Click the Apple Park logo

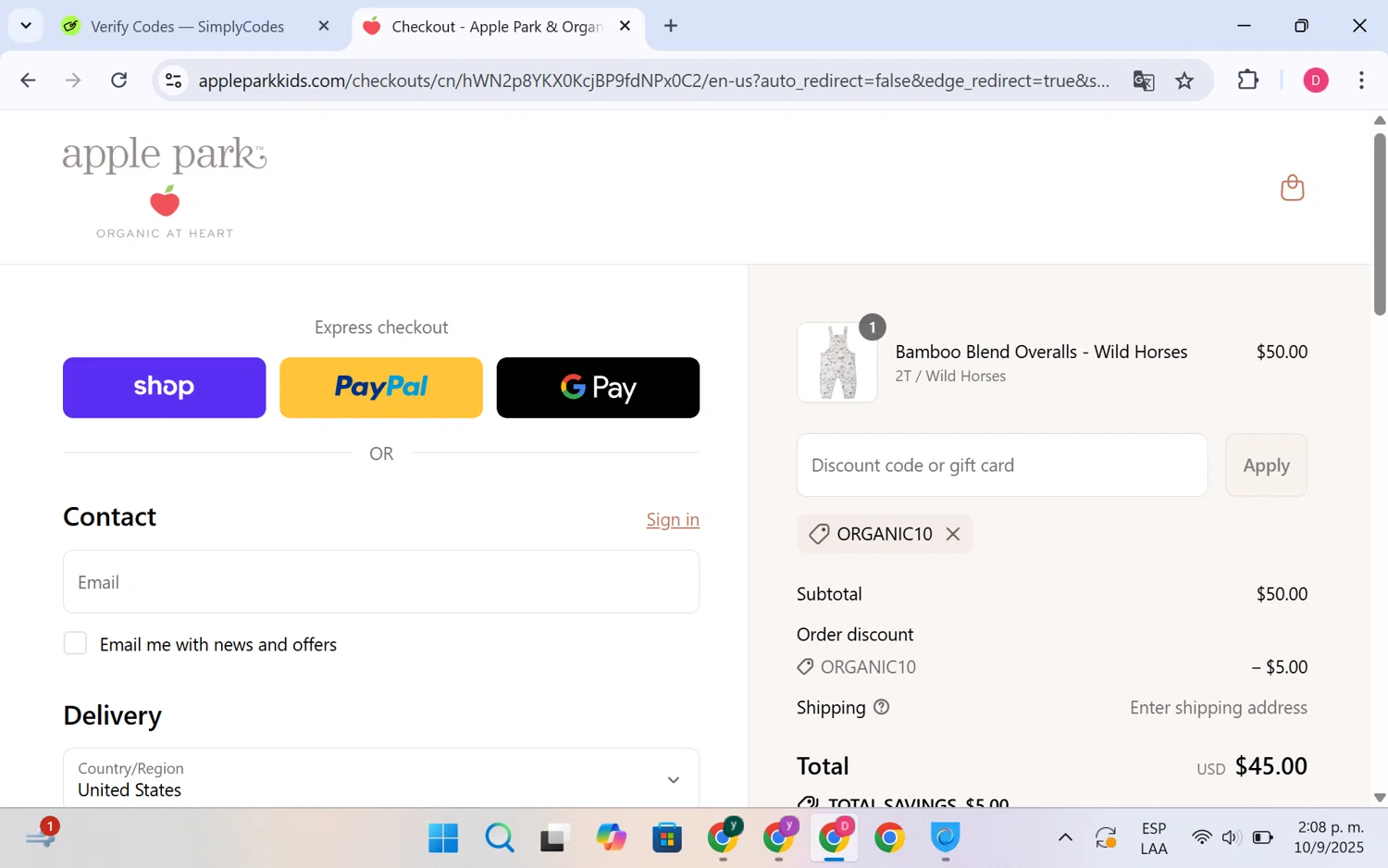point(165,188)
